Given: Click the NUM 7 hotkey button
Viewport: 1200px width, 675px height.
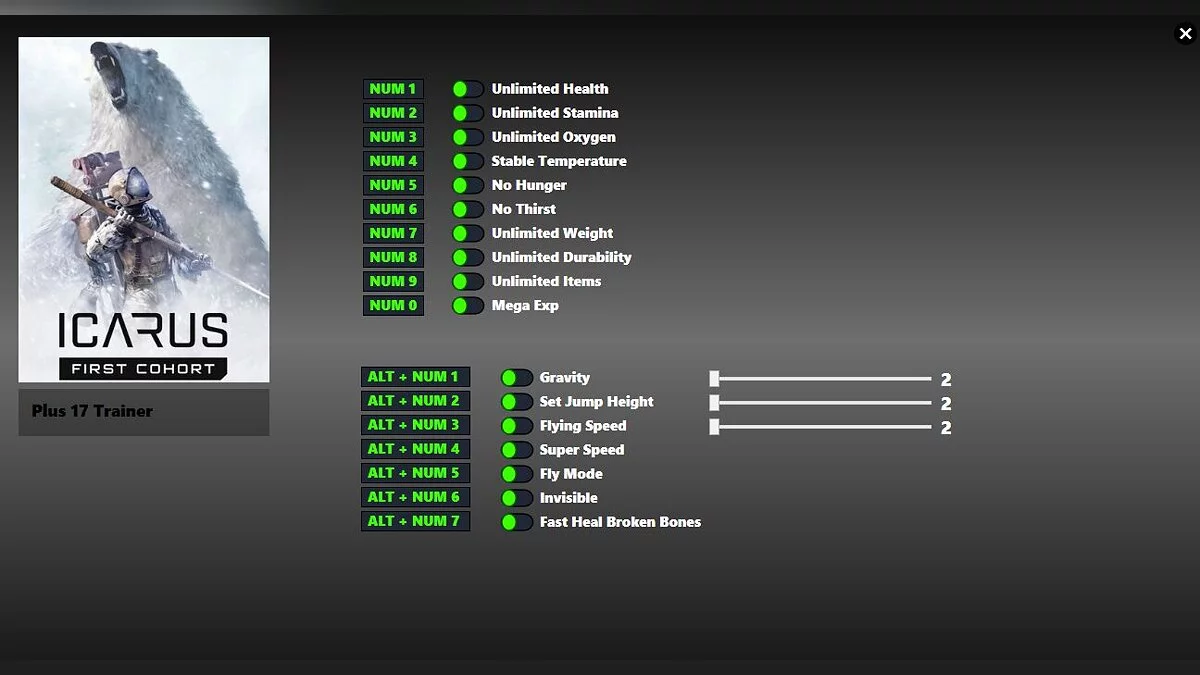Looking at the screenshot, I should [393, 233].
